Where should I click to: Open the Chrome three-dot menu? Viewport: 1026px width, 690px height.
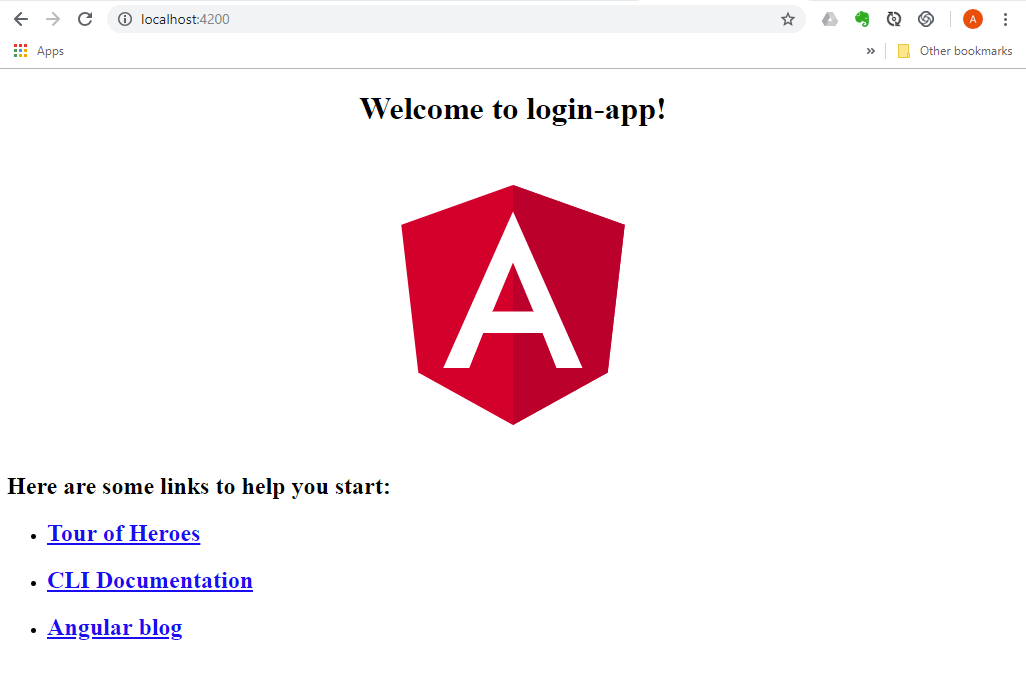click(1004, 18)
